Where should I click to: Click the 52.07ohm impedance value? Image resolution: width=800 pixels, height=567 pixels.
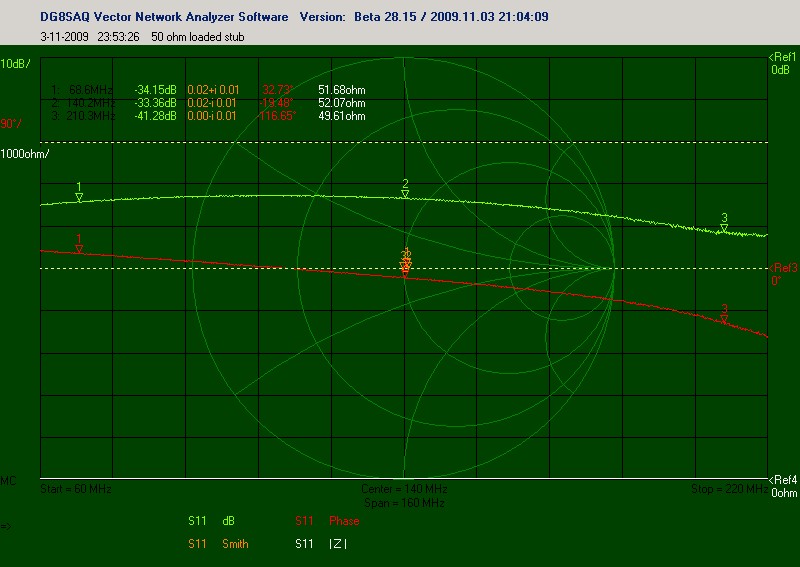pos(342,103)
